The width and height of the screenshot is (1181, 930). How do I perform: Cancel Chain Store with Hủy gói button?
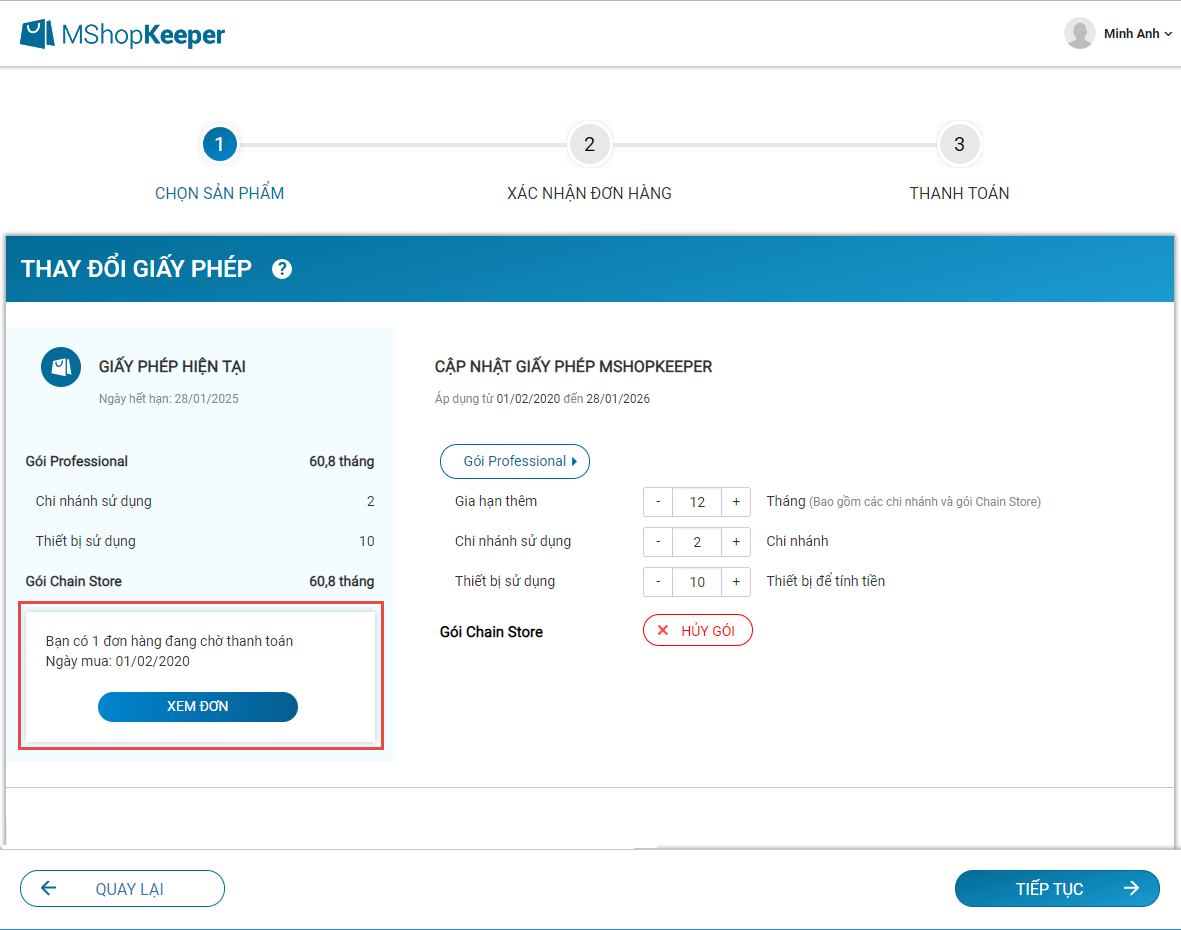coord(697,630)
